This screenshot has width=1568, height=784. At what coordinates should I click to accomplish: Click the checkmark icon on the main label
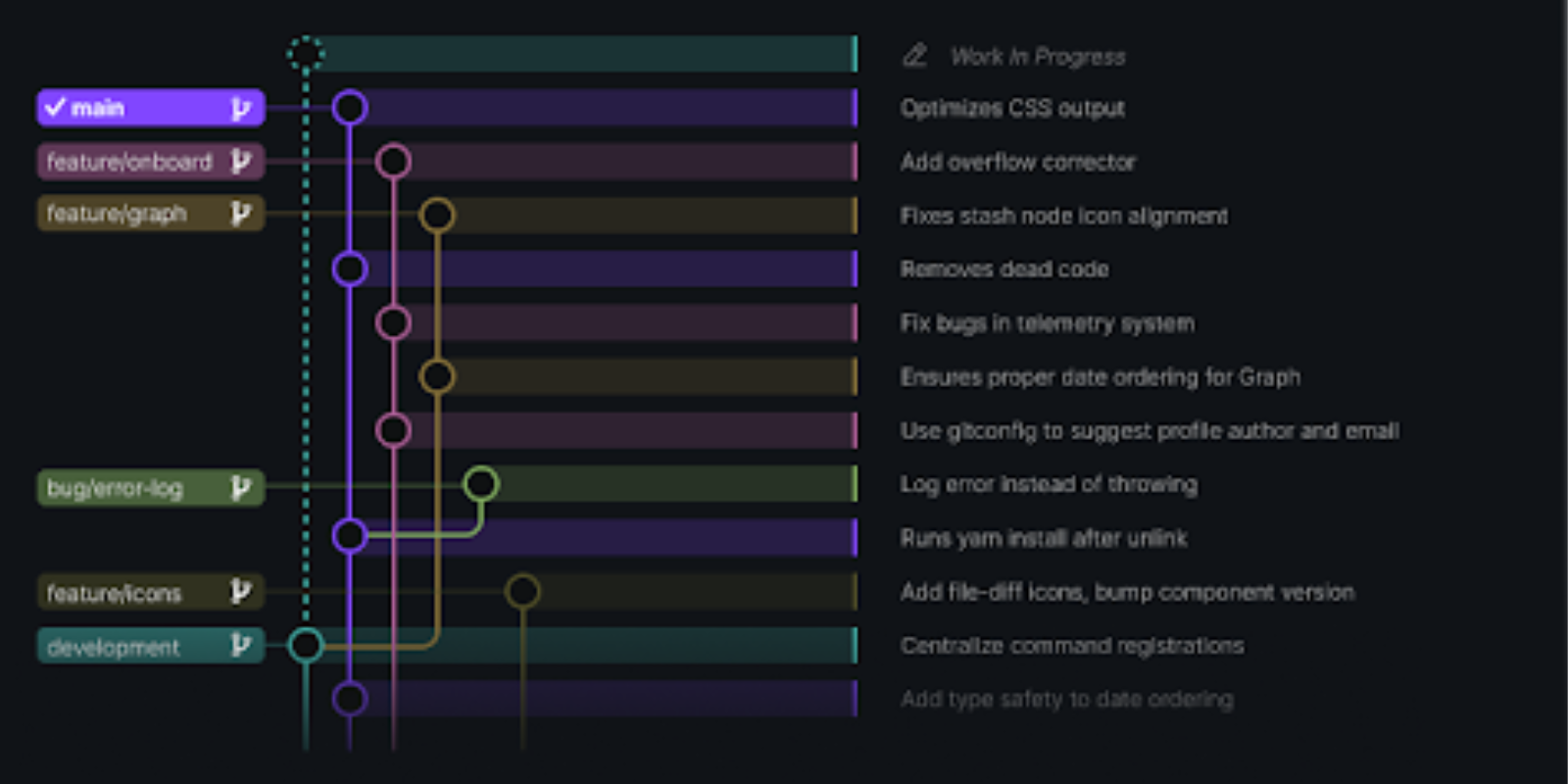(57, 108)
